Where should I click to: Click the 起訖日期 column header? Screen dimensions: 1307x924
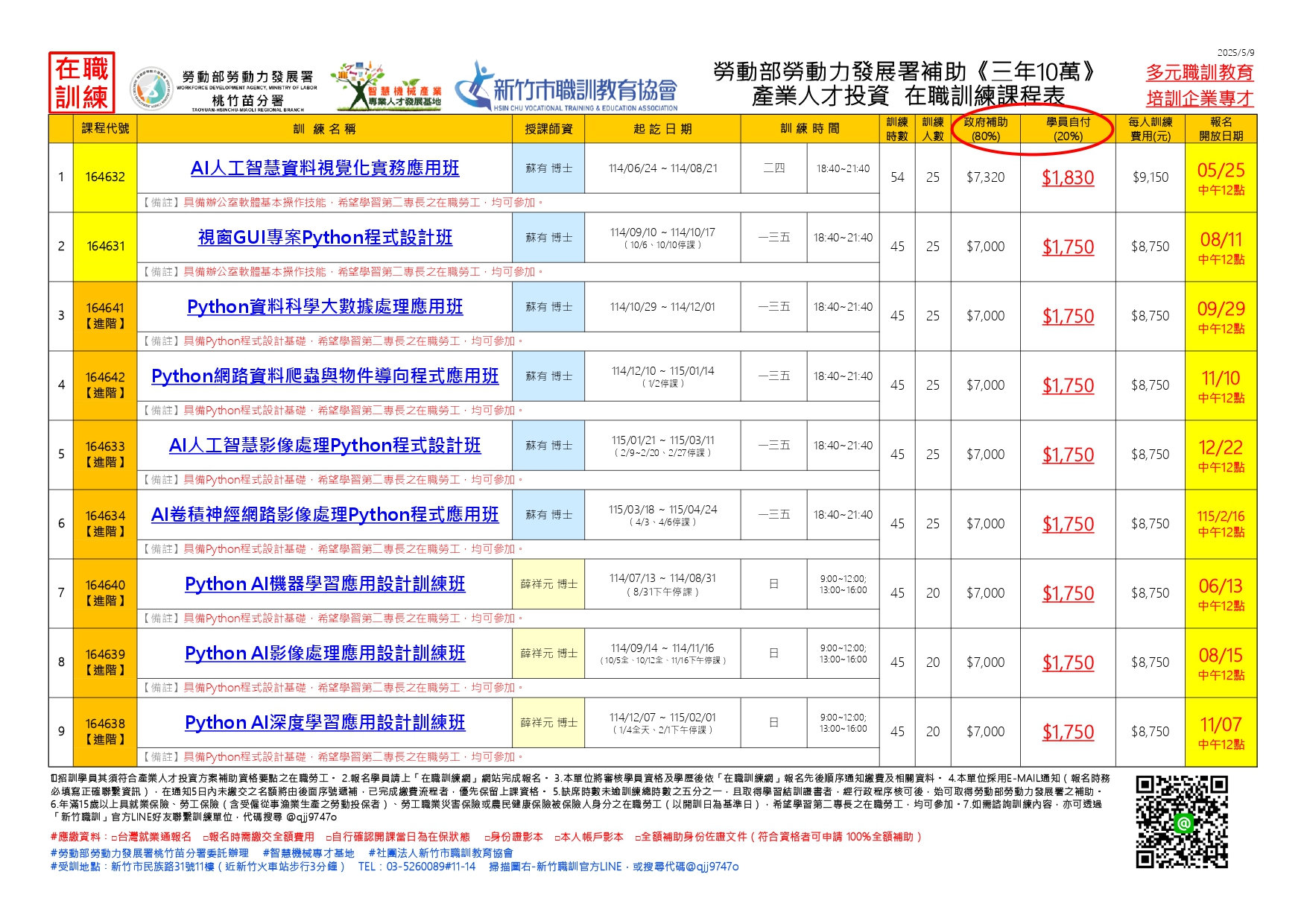click(x=662, y=129)
